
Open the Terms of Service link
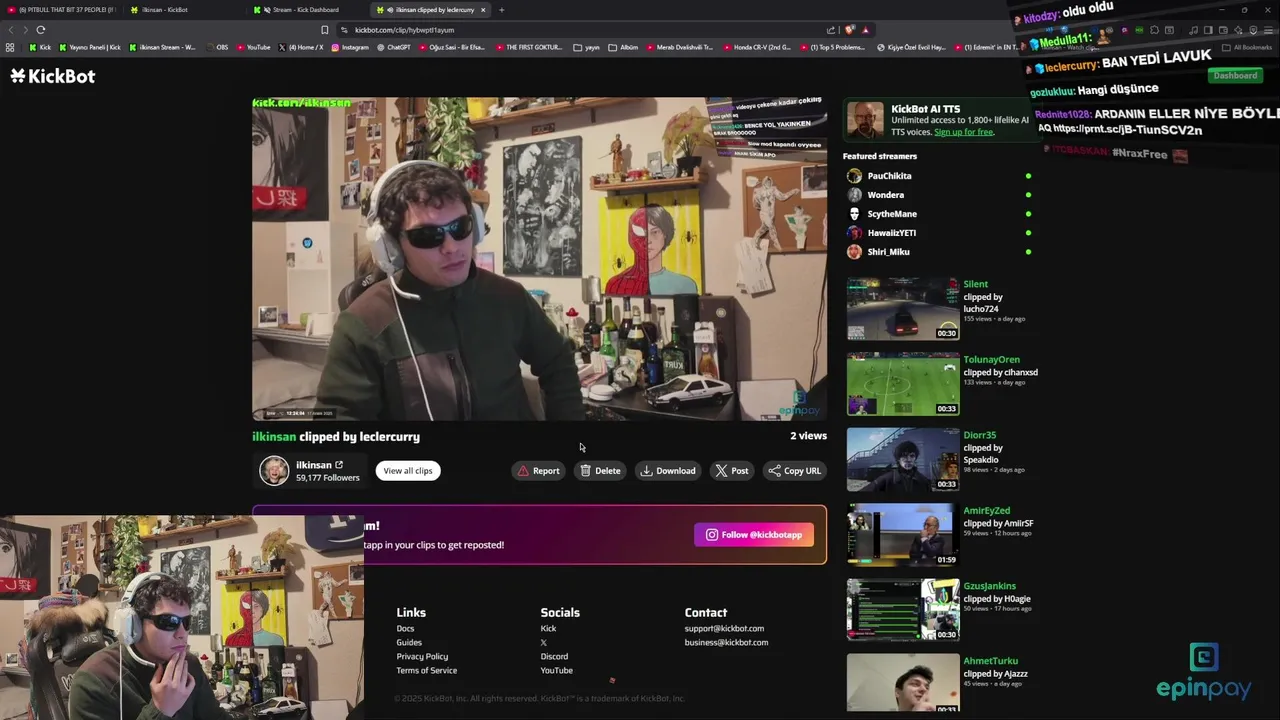(426, 671)
